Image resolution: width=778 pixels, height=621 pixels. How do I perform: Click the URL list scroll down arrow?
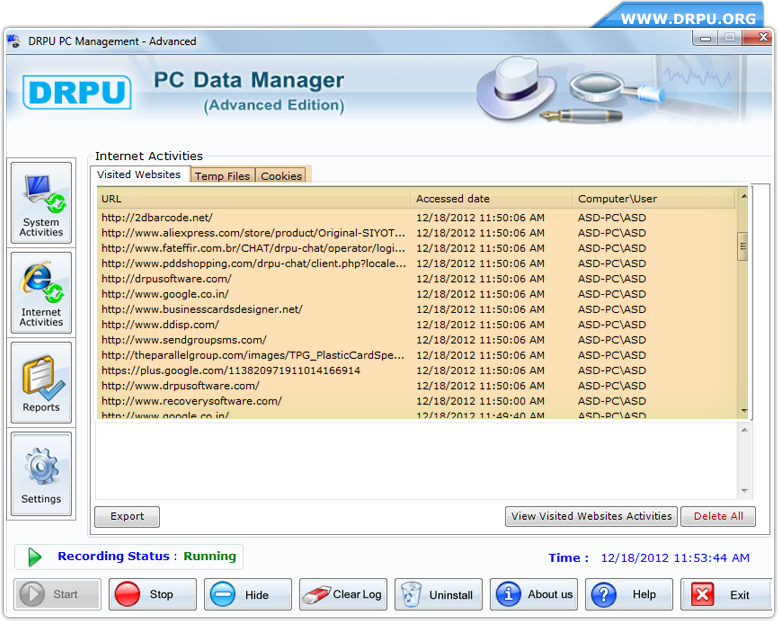pos(744,411)
